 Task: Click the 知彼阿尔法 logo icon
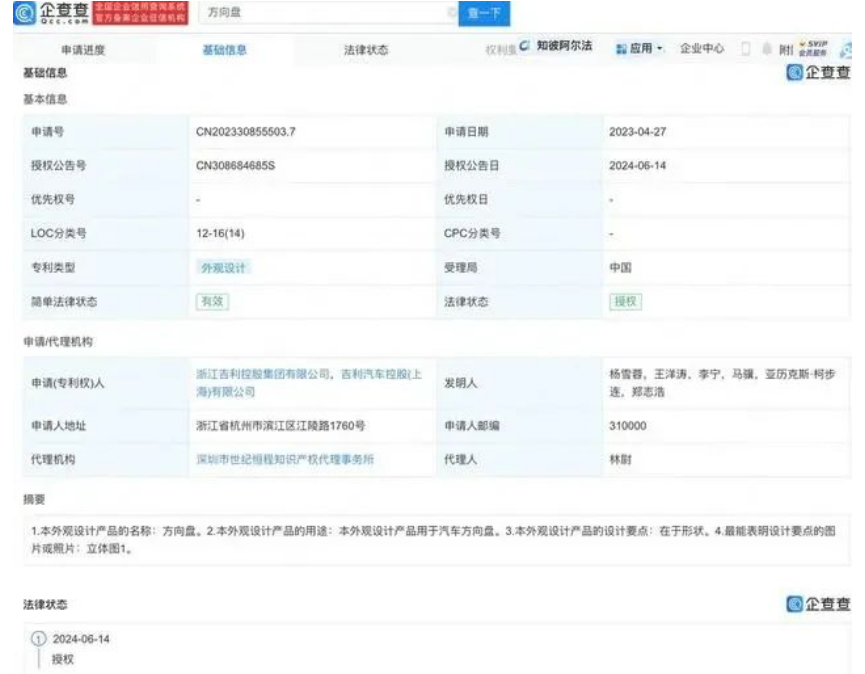click(524, 46)
